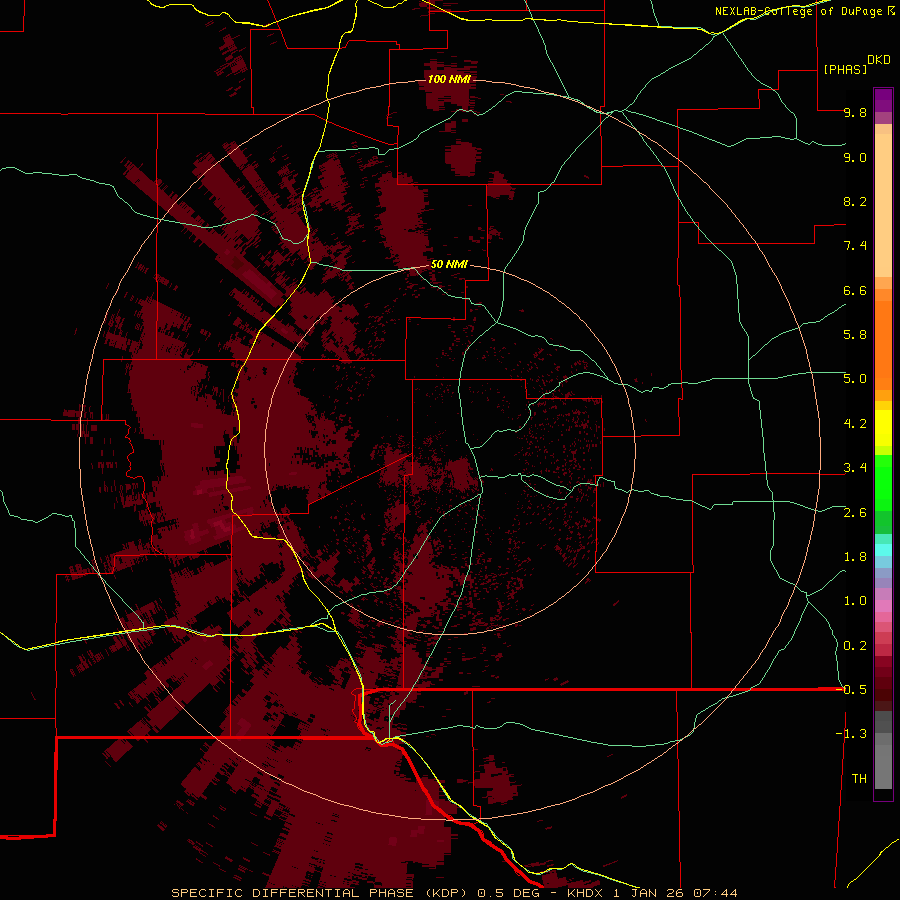The image size is (900, 900).
Task: Click the bright green segment of the color bar
Action: [x=883, y=482]
